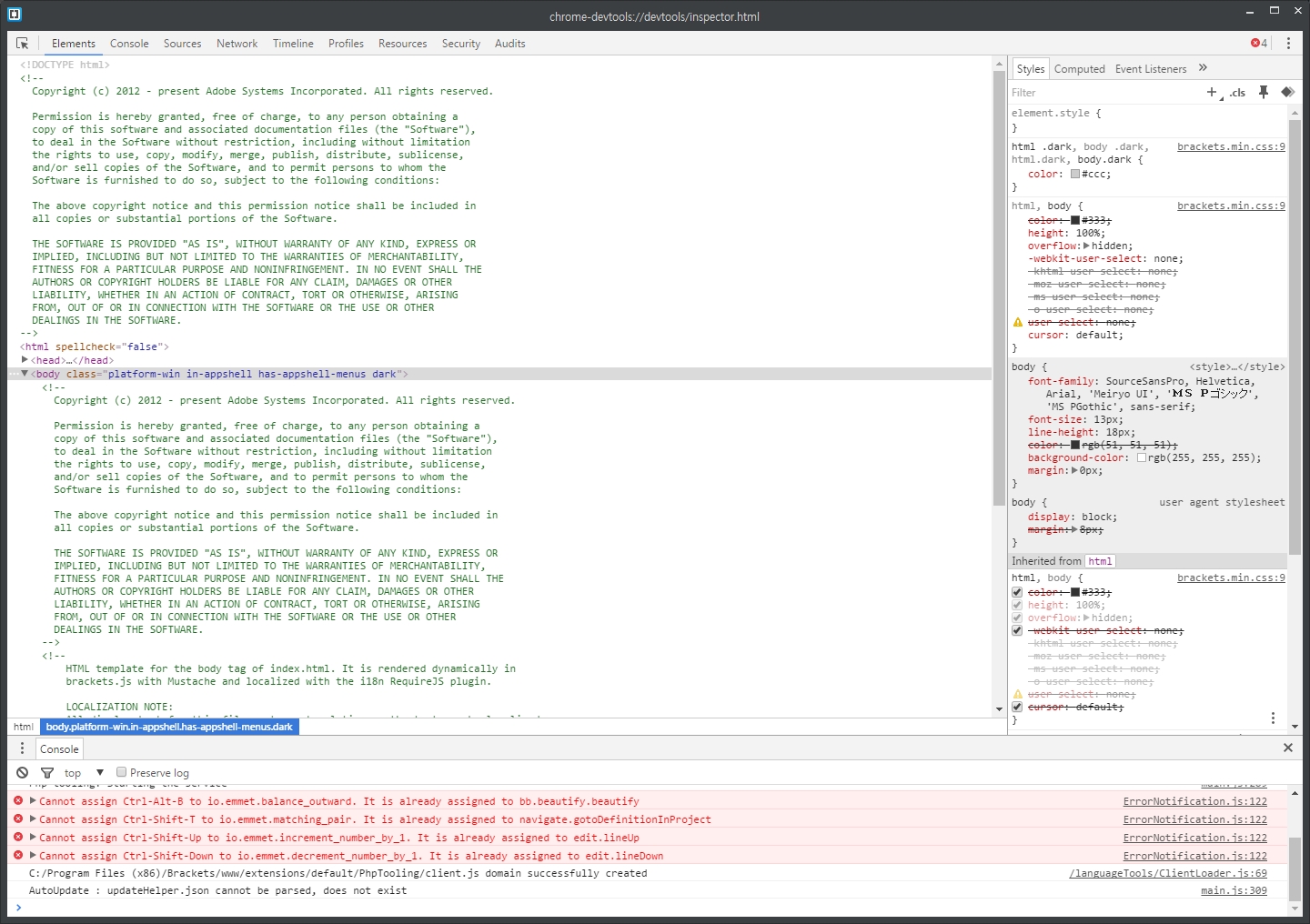Uncheck inherited cursor default property checkbox
This screenshot has height=924, width=1310.
pos(1017,707)
